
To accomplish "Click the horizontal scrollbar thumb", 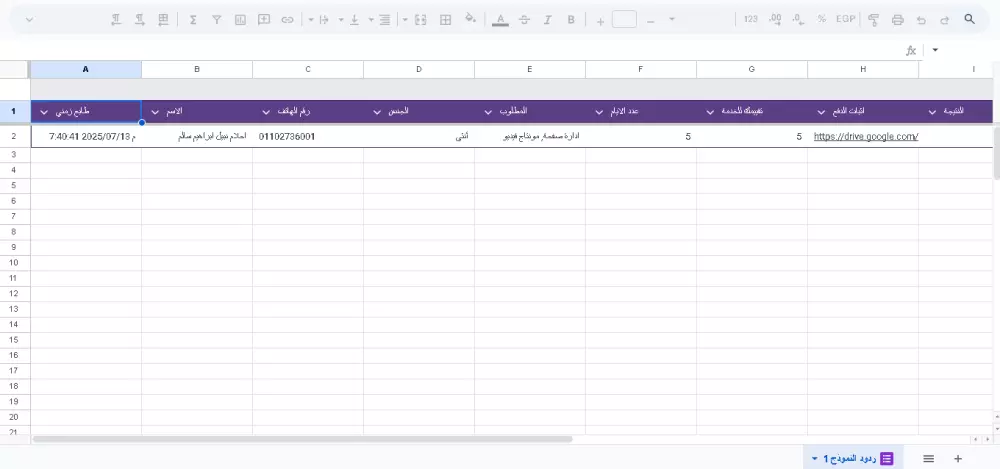I will [x=303, y=439].
